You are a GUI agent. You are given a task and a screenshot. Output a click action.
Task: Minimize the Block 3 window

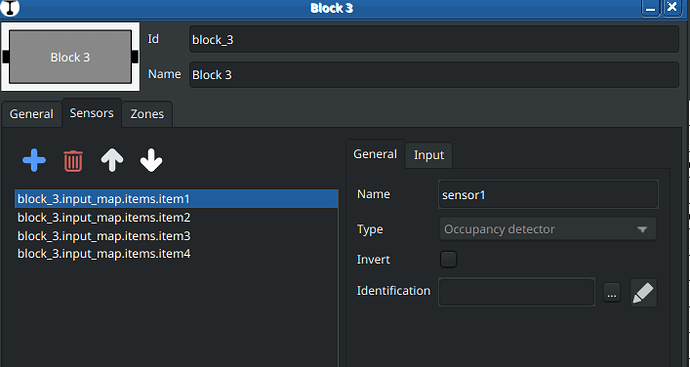(x=650, y=8)
